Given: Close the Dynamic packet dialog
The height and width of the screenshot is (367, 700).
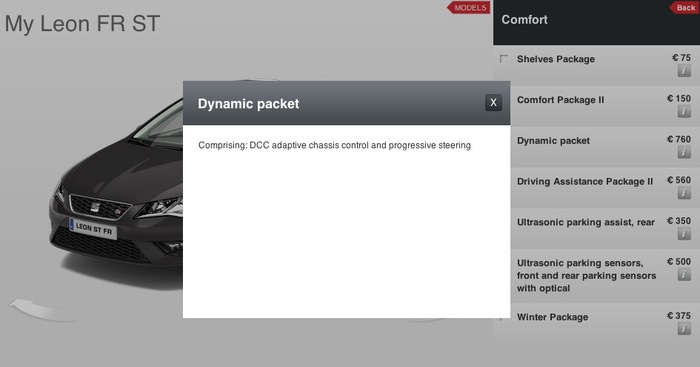Looking at the screenshot, I should (493, 103).
